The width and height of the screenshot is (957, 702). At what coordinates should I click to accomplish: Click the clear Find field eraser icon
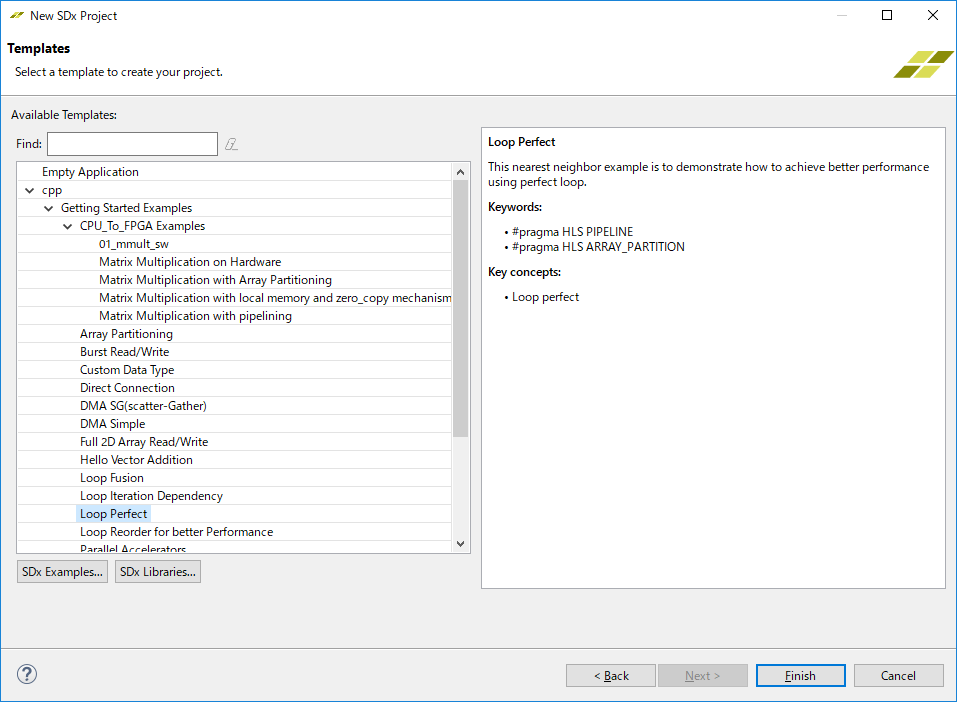tap(232, 144)
